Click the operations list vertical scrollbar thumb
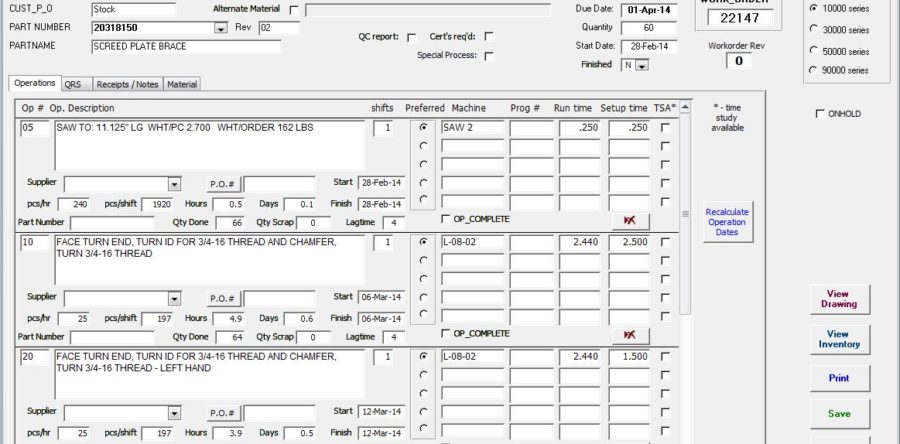 685,213
